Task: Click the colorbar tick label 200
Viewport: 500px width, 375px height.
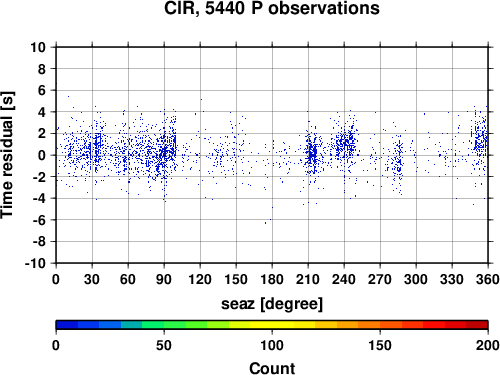Action: (488, 345)
